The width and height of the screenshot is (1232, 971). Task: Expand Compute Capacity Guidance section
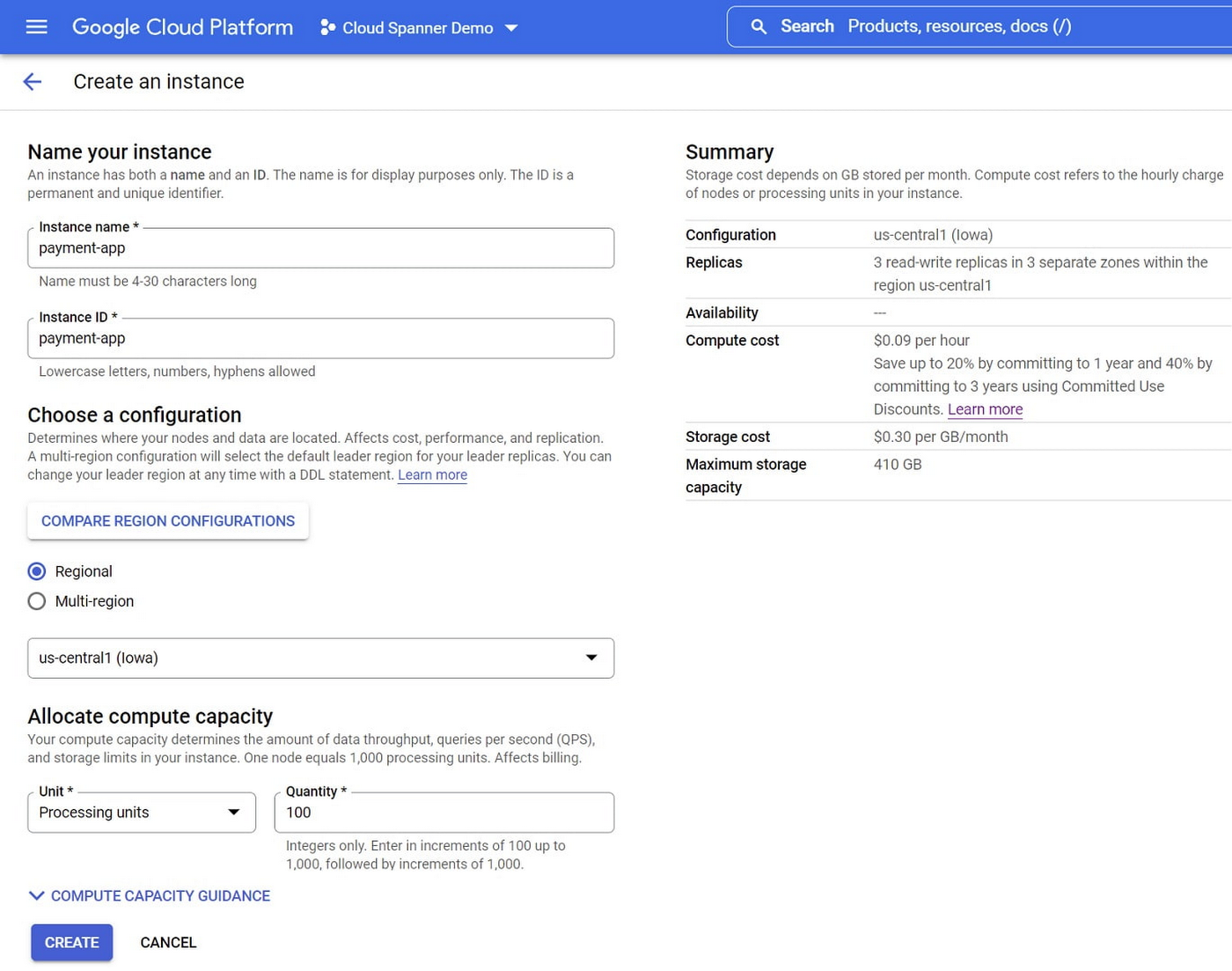coord(150,896)
